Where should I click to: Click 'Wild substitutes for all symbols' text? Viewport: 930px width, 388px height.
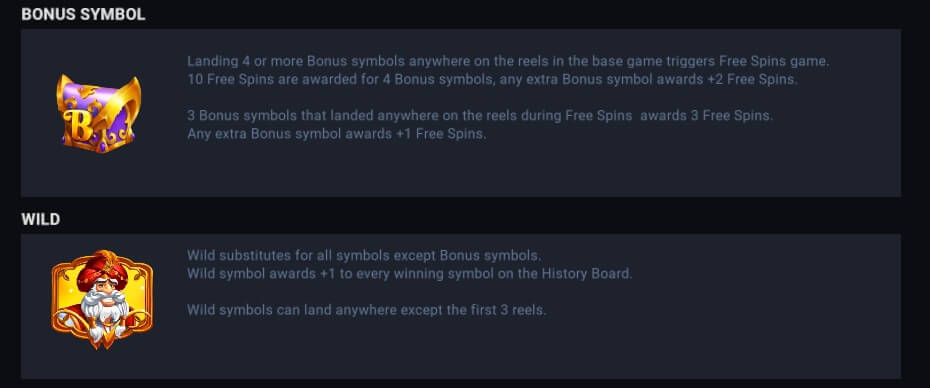(364, 256)
